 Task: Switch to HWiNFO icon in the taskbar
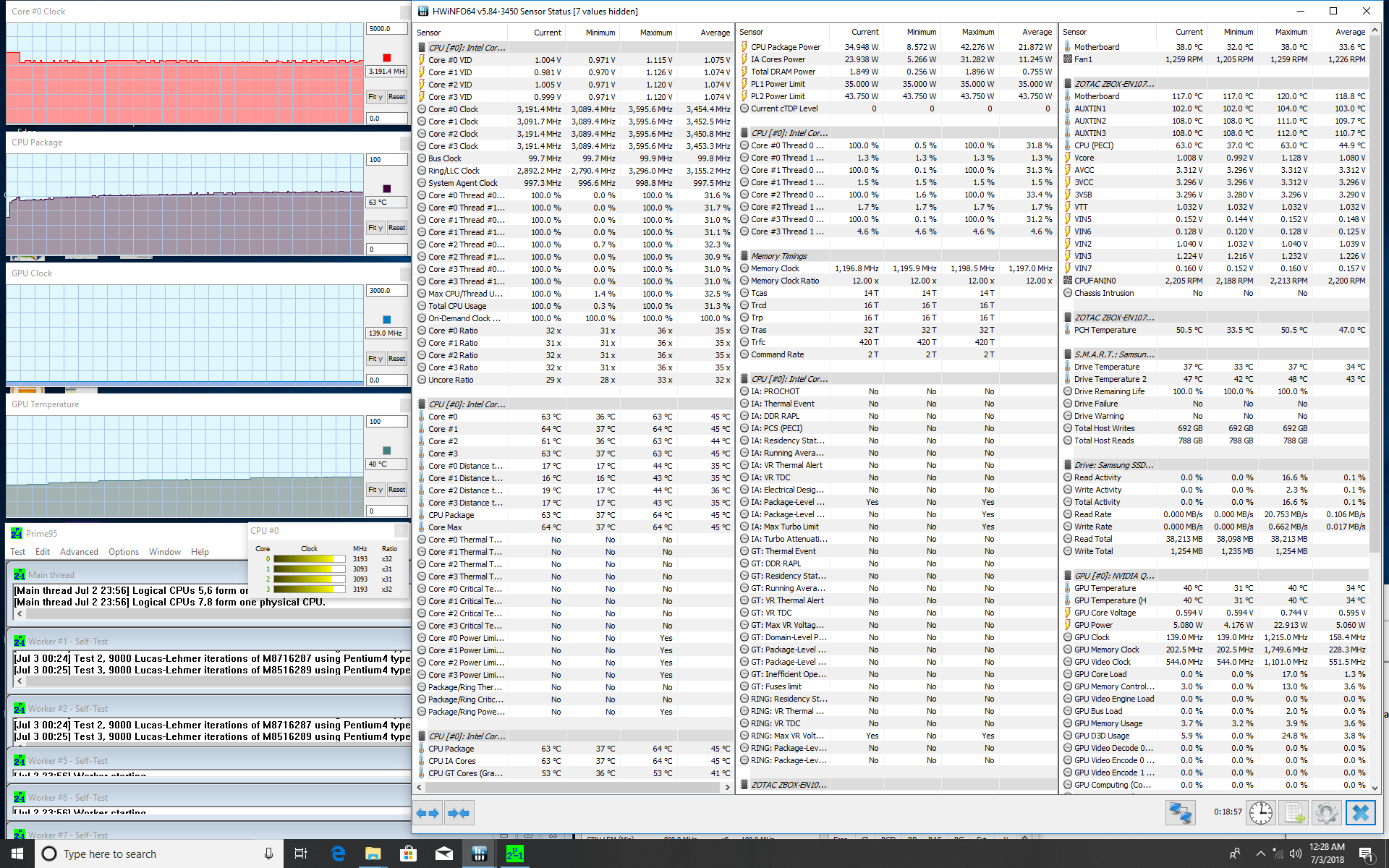pos(479,854)
